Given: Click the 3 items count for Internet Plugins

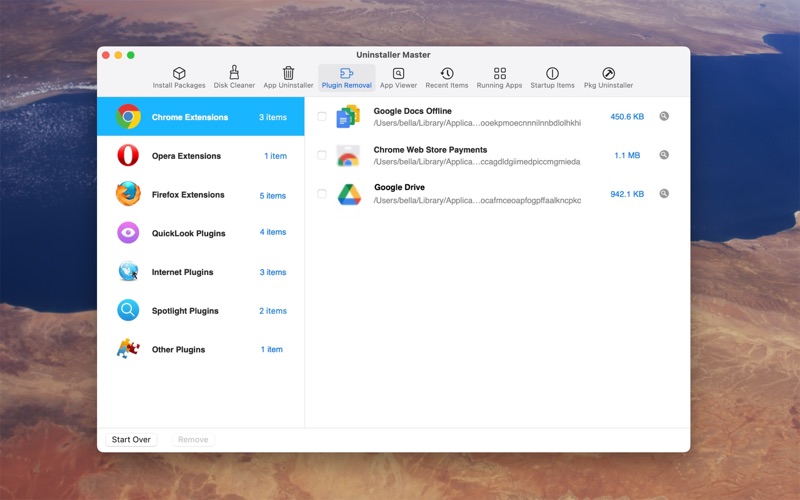Looking at the screenshot, I should click(x=272, y=272).
